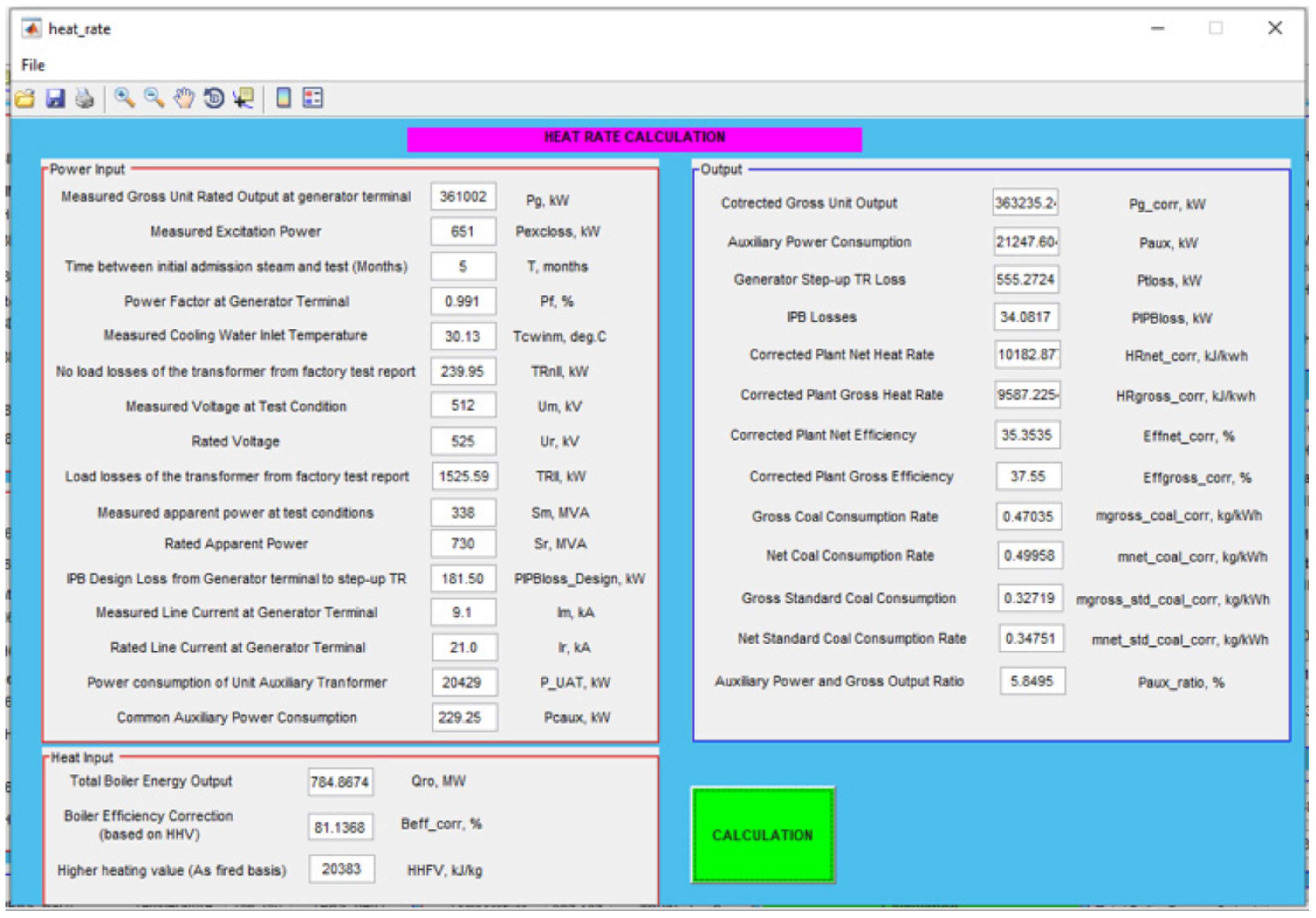This screenshot has height=918, width=1316.
Task: Select the Zoom Out magnifier tool
Action: (x=154, y=99)
